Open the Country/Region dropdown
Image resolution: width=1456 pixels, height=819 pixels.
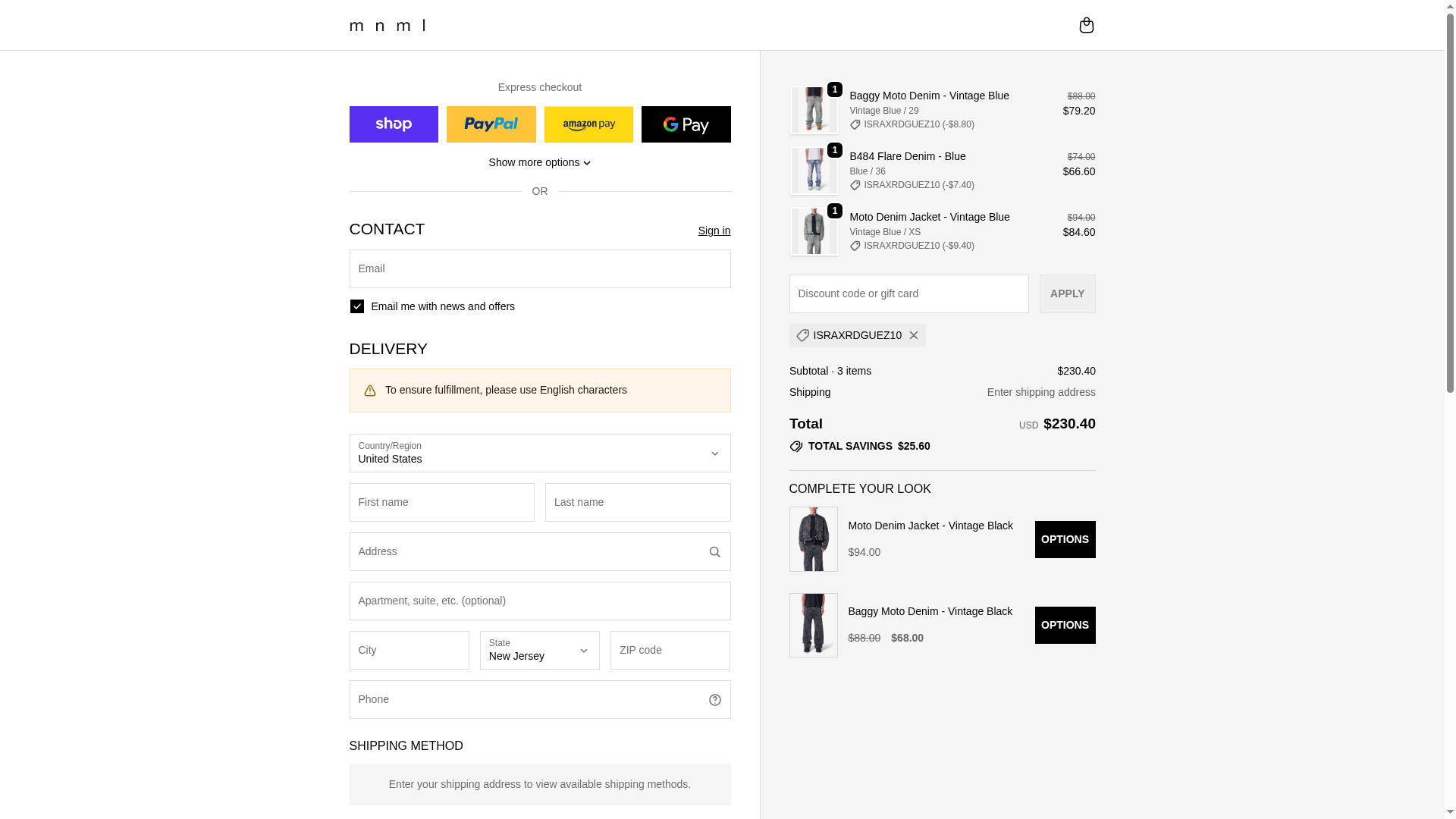tap(540, 453)
